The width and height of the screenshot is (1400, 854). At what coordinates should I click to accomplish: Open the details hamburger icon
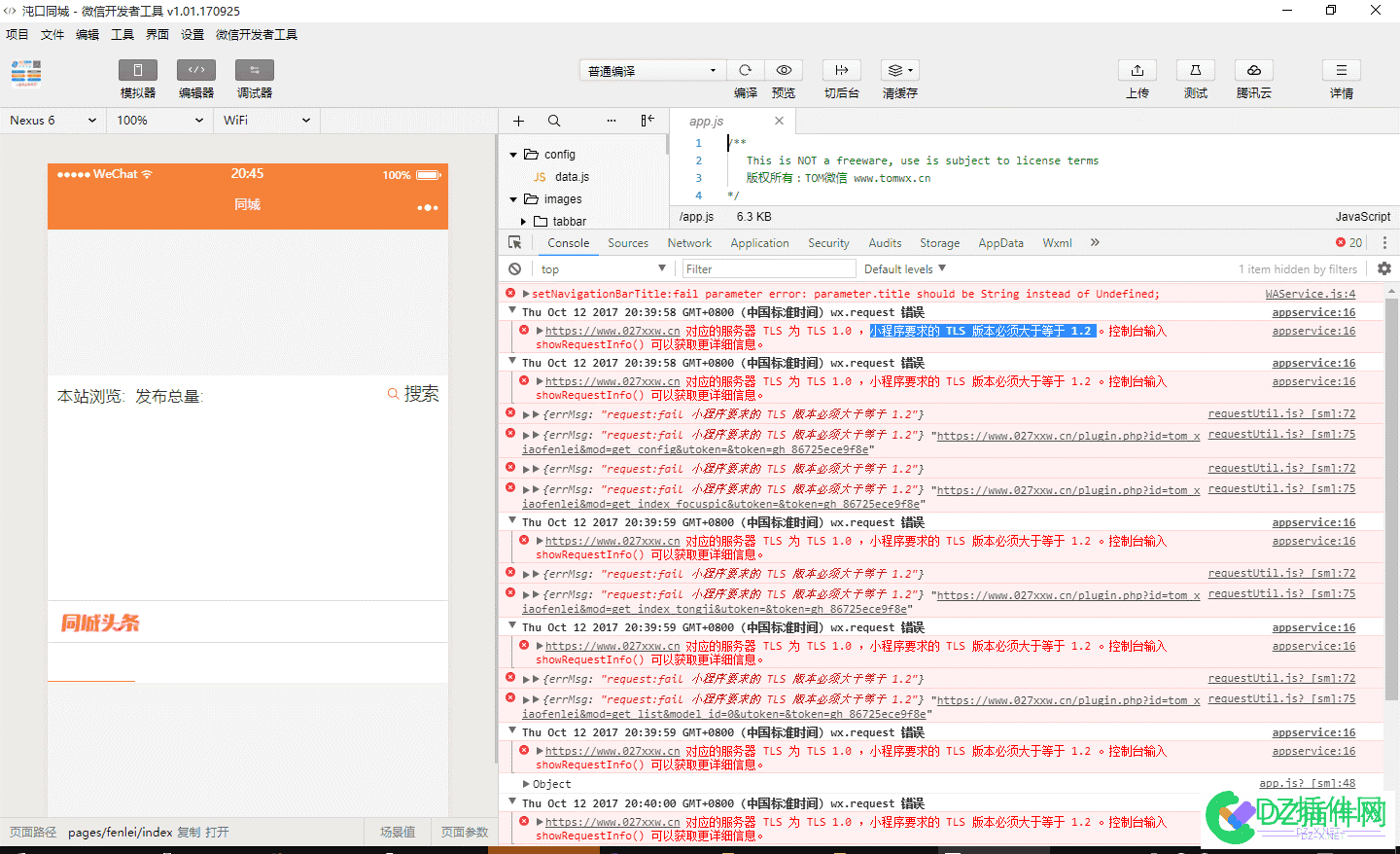pos(1342,70)
